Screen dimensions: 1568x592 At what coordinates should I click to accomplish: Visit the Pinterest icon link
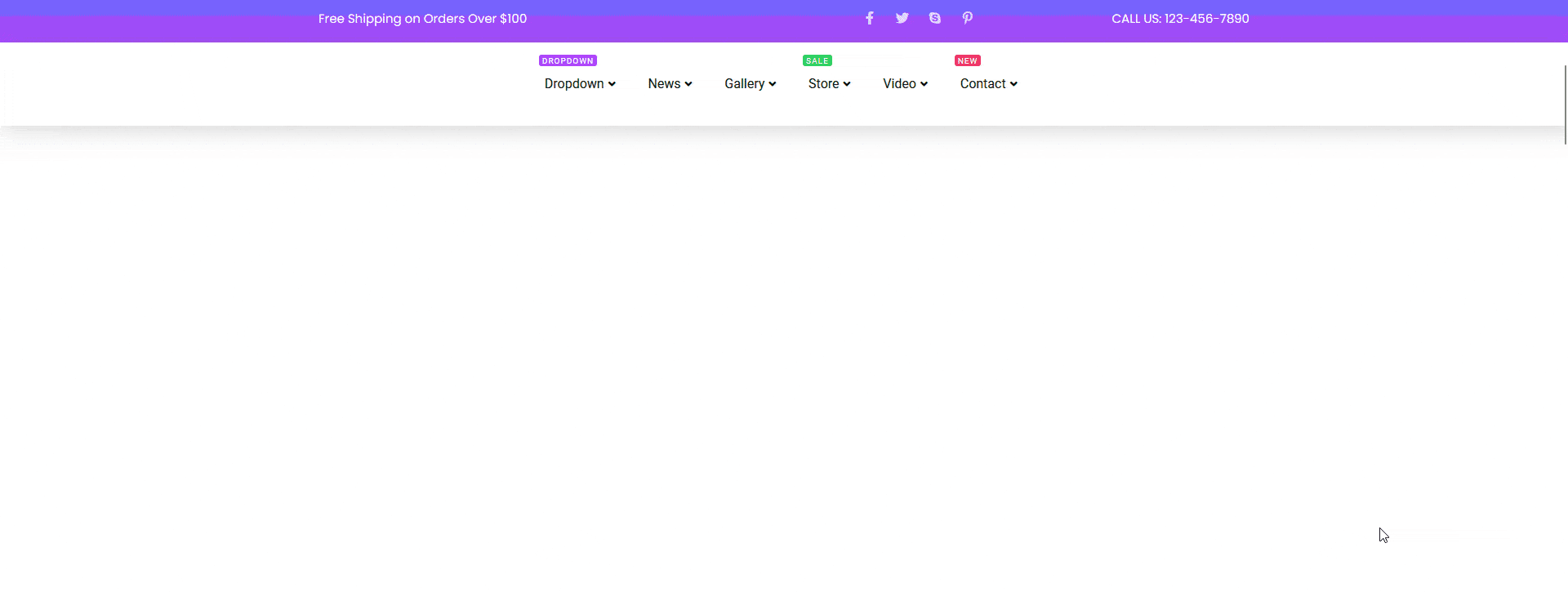tap(968, 18)
